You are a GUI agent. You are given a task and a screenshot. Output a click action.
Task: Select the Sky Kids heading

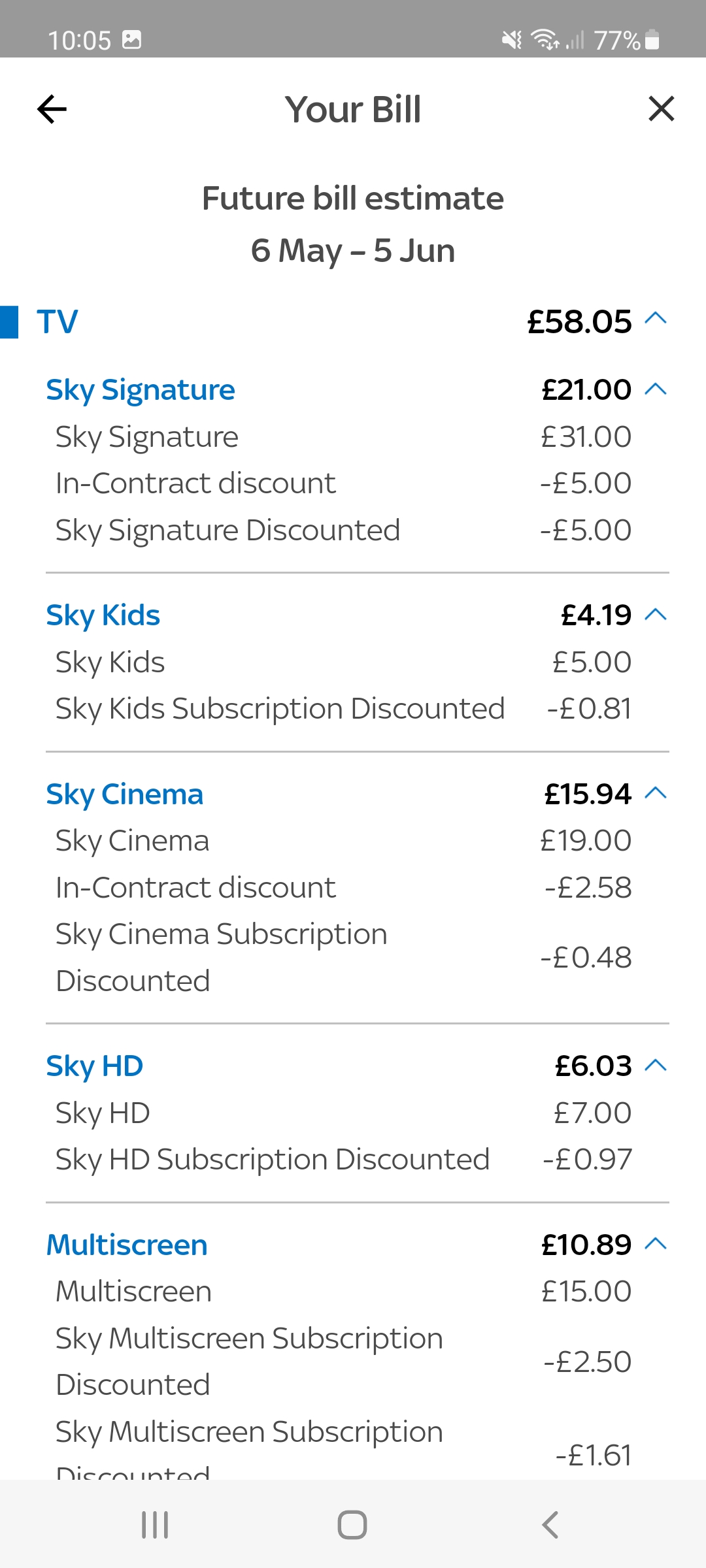[x=103, y=614]
